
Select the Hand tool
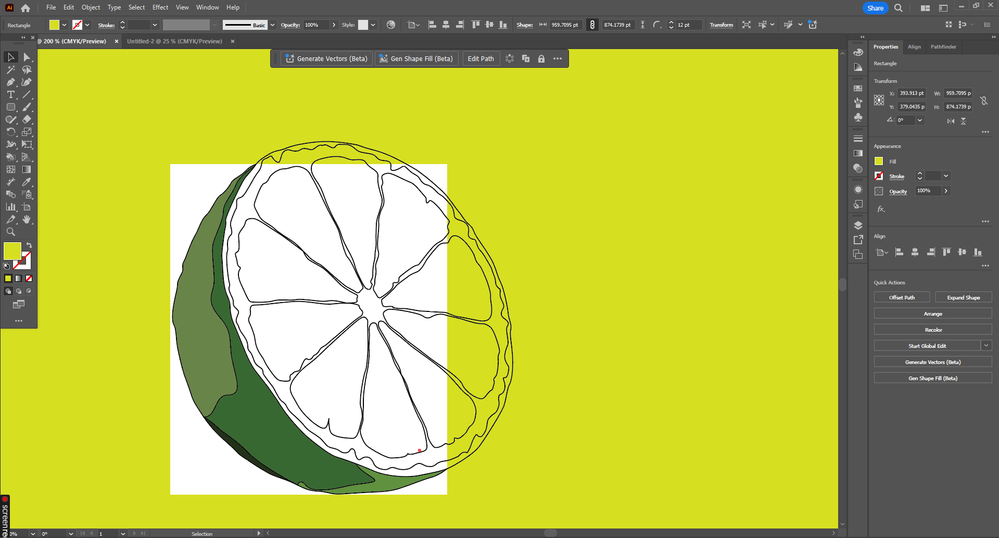[x=27, y=219]
